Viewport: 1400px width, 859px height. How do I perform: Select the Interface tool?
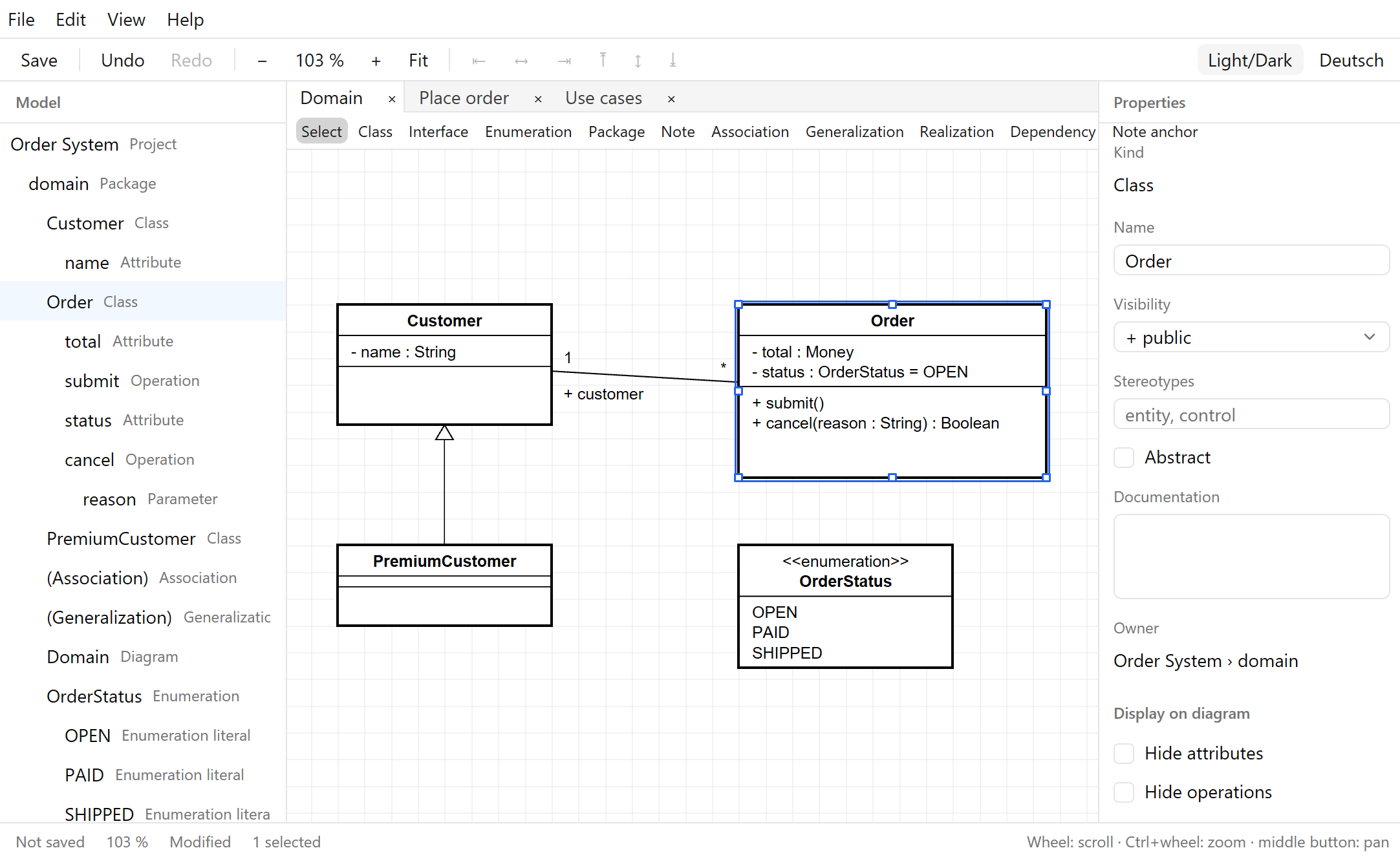coord(438,132)
